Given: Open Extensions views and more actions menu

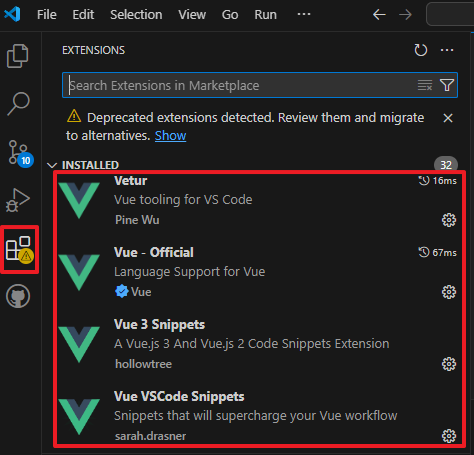Looking at the screenshot, I should (447, 50).
